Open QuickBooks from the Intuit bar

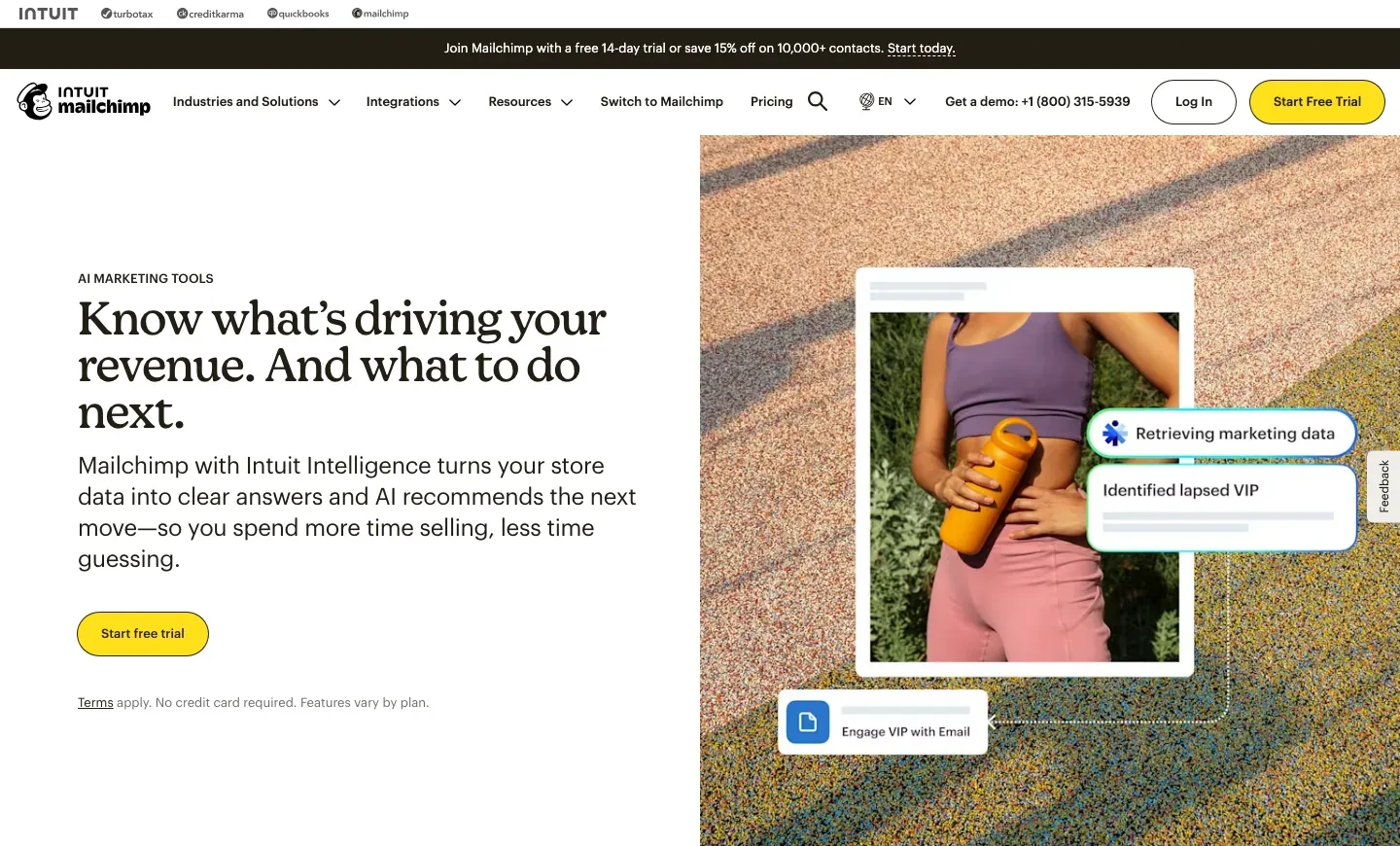298,14
